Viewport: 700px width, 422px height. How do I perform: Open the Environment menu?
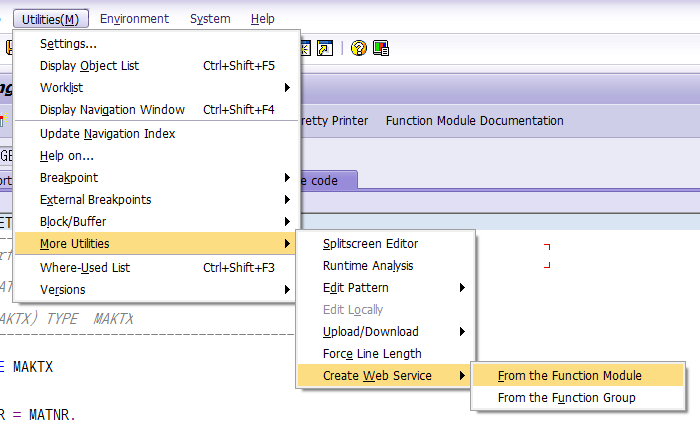point(134,19)
